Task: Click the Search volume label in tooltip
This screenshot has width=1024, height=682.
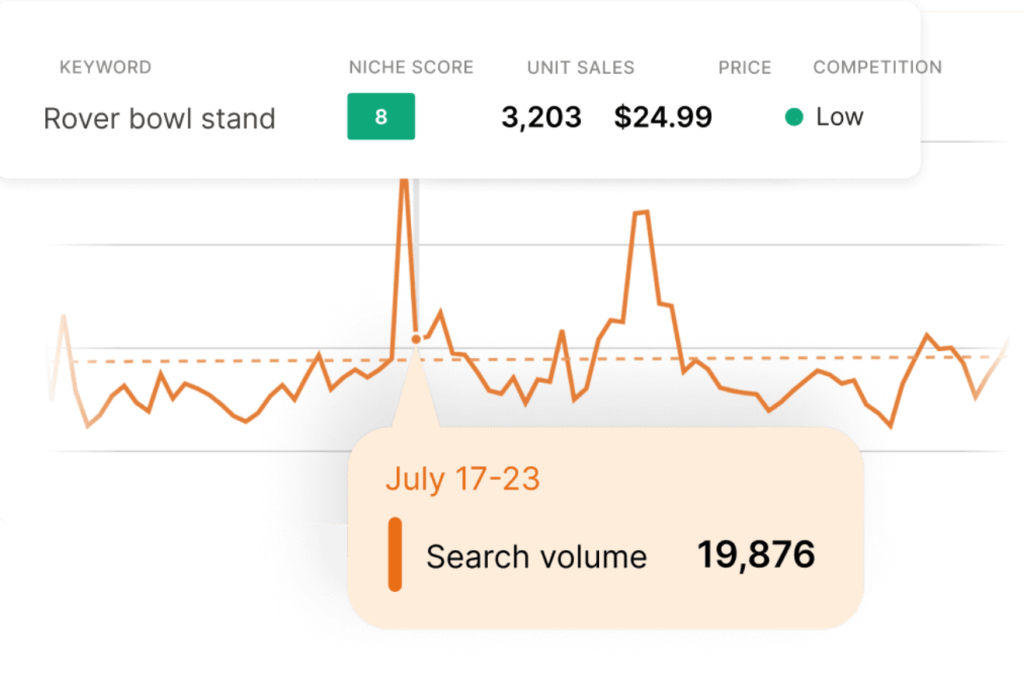Action: click(536, 557)
